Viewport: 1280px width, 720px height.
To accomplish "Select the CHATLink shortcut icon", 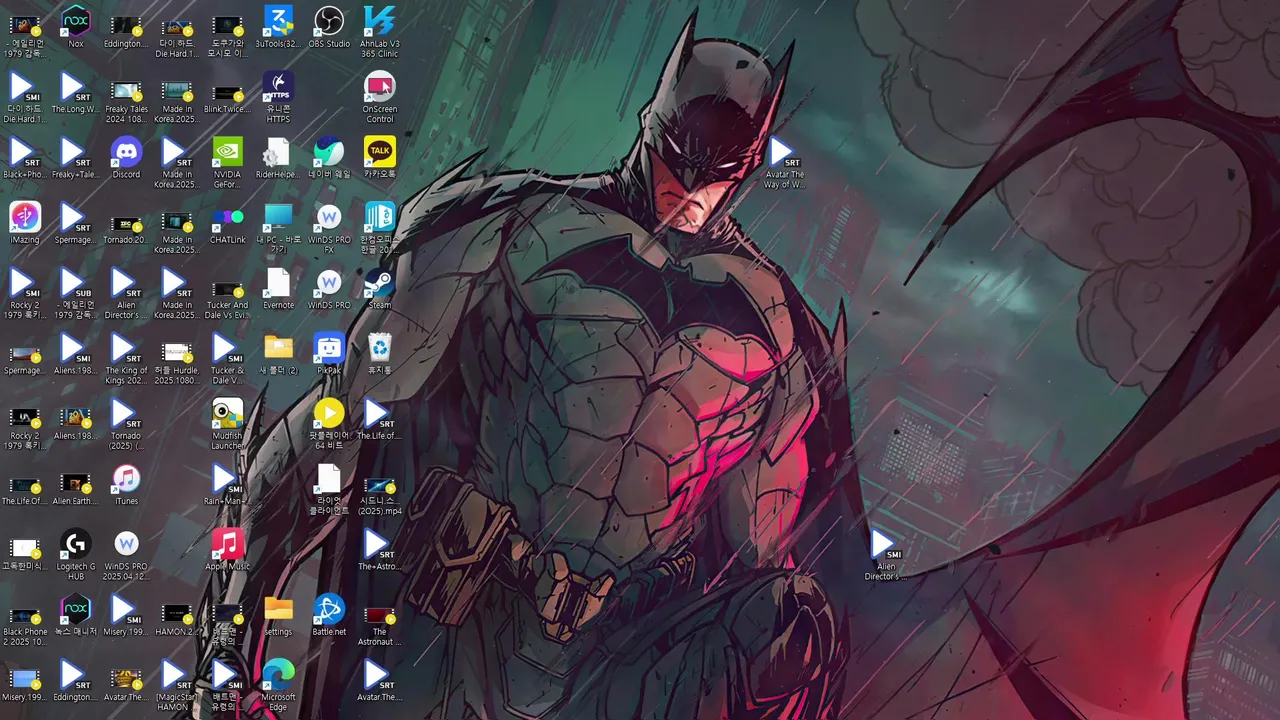I will point(227,223).
